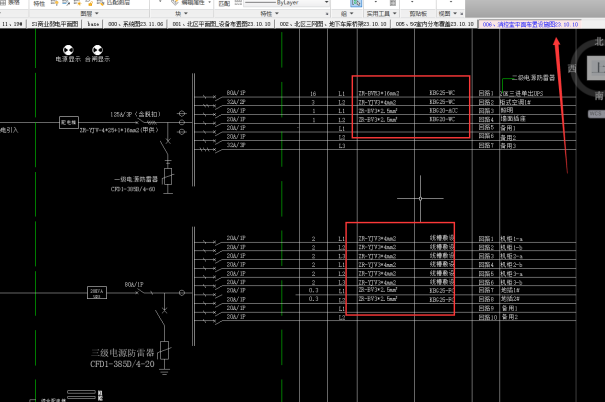Switch to the 000、系统图23.11.06 drawing tab

[x=133, y=21]
